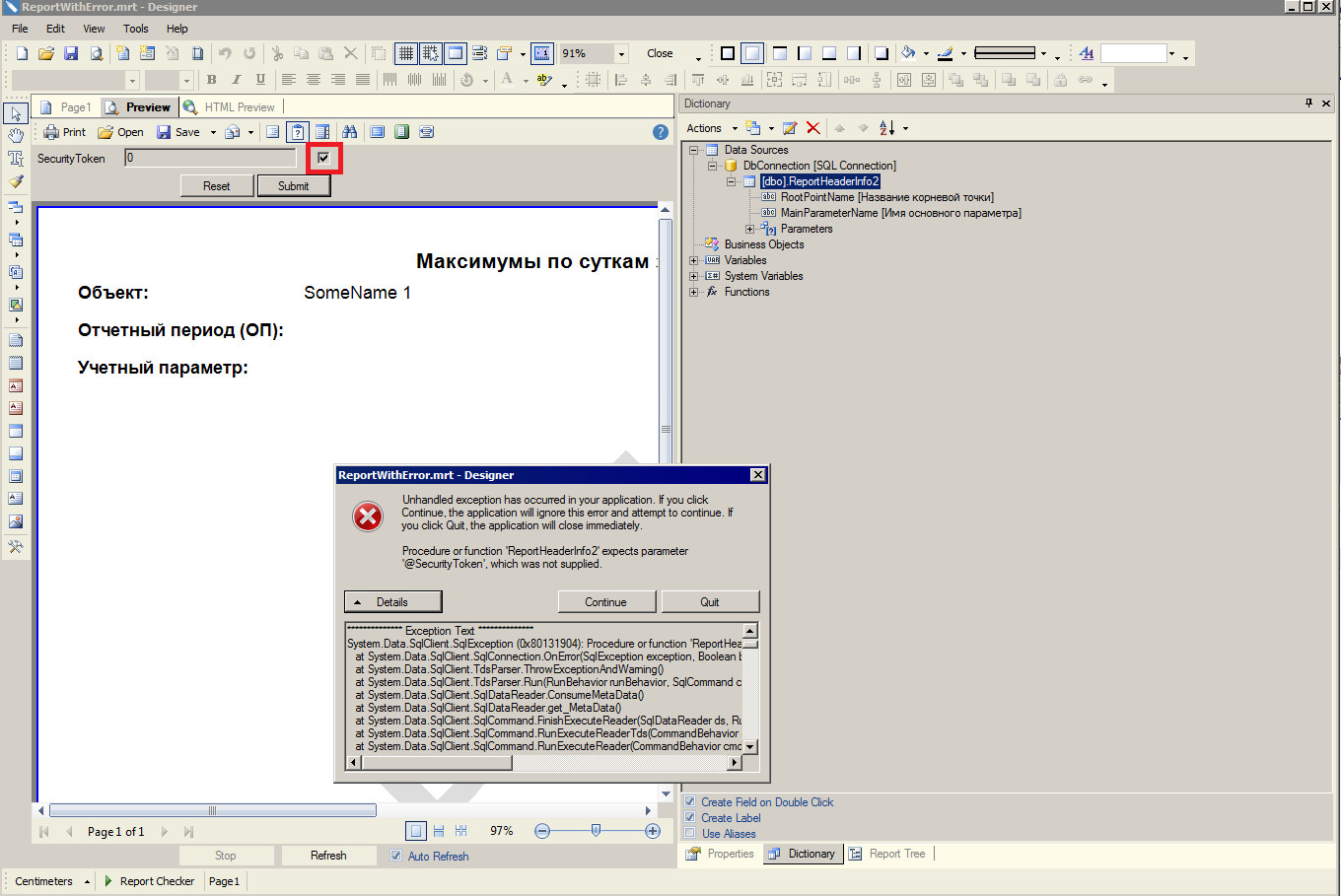Toggle the checkbox next to SecurityToken field
The width and height of the screenshot is (1341, 896).
(323, 158)
